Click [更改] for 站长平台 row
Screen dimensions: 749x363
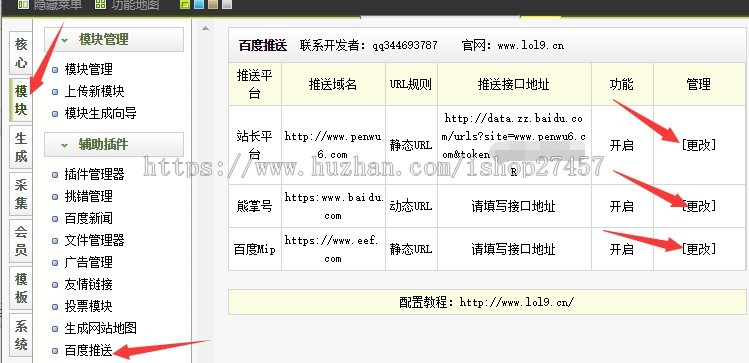(699, 145)
